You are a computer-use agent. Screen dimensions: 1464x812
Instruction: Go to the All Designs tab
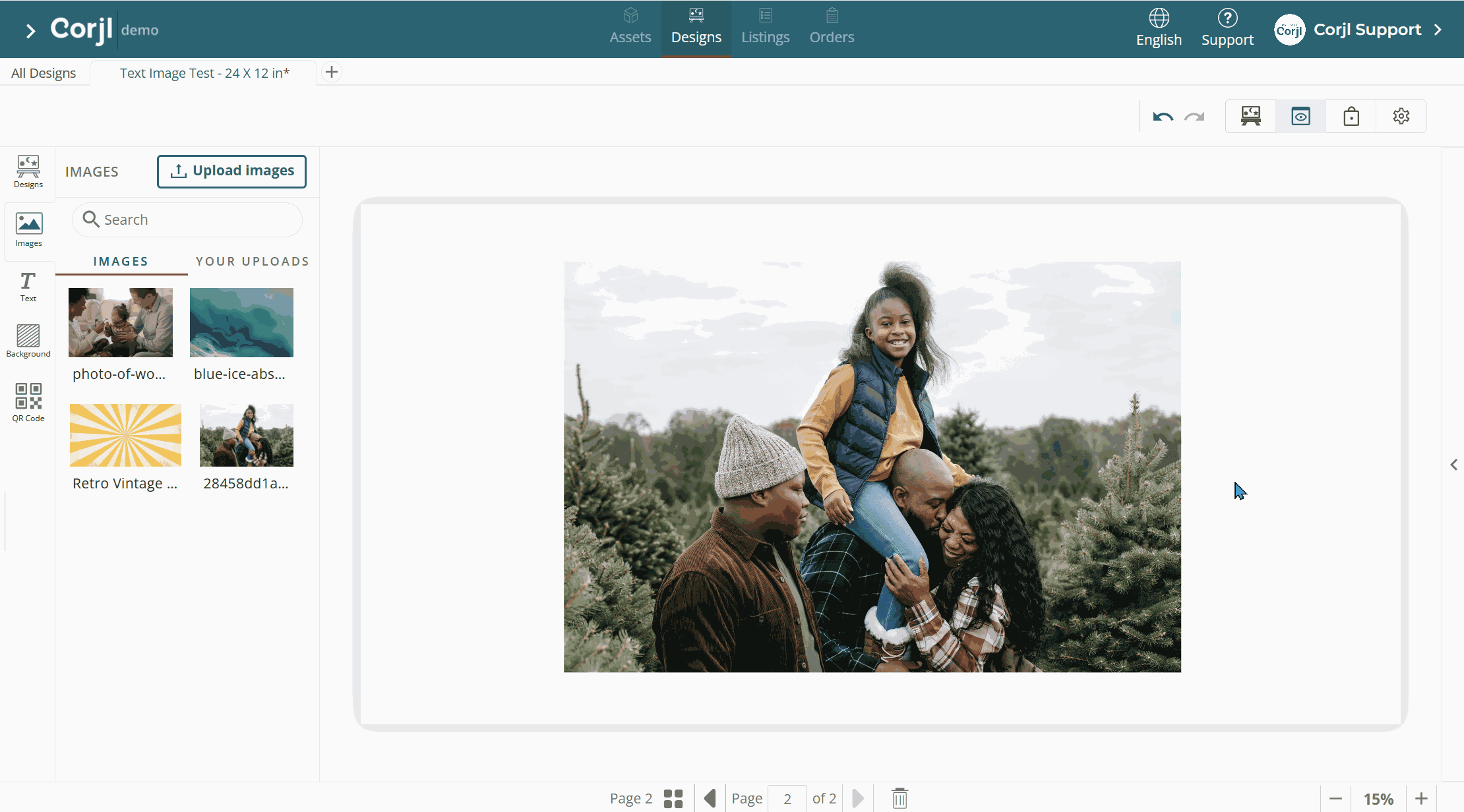[x=44, y=73]
